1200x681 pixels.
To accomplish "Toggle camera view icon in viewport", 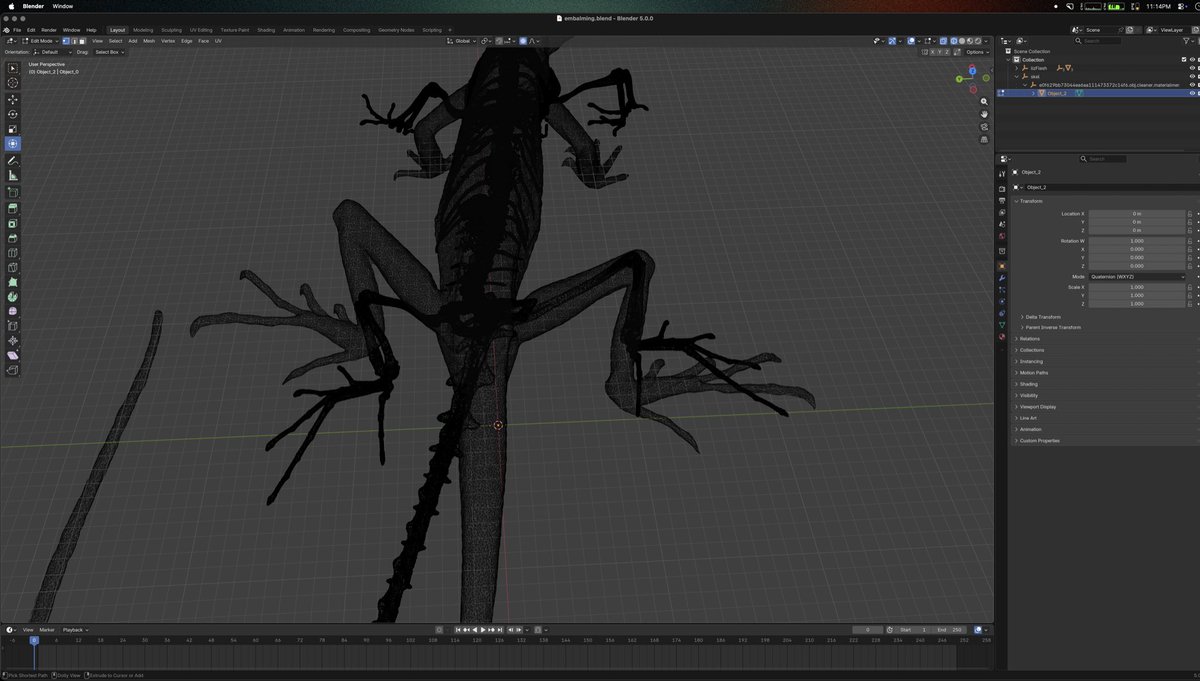I will (985, 127).
